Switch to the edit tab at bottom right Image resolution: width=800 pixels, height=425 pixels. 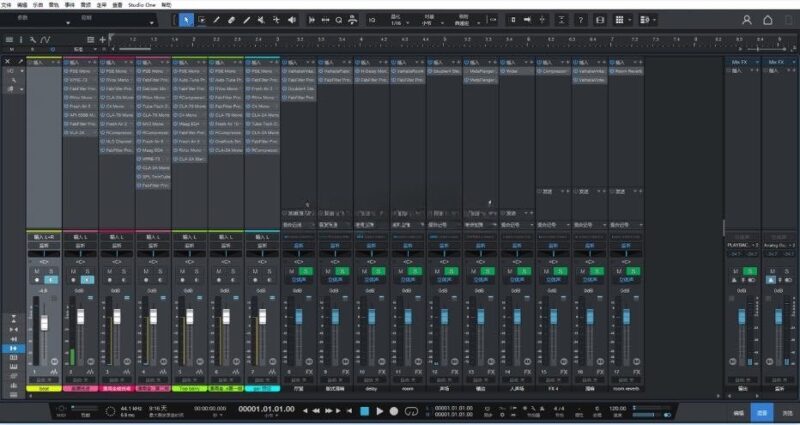[x=739, y=413]
